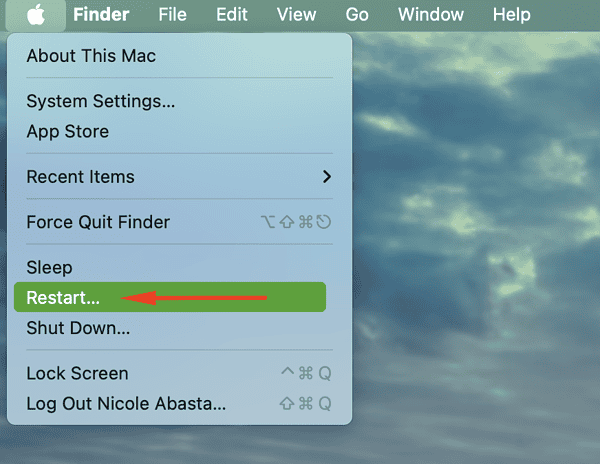Launch App Store from the menu

coord(67,131)
